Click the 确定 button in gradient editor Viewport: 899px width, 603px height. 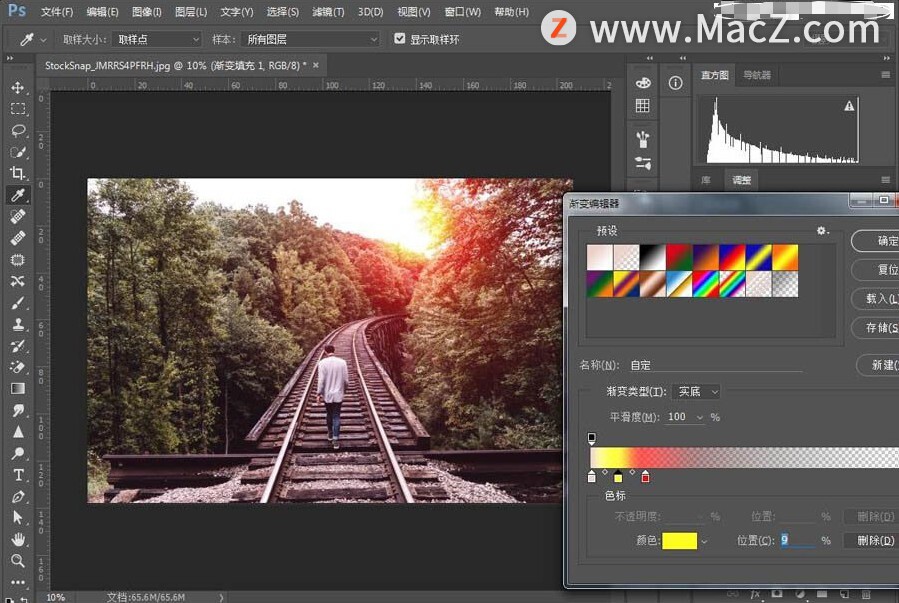(876, 241)
